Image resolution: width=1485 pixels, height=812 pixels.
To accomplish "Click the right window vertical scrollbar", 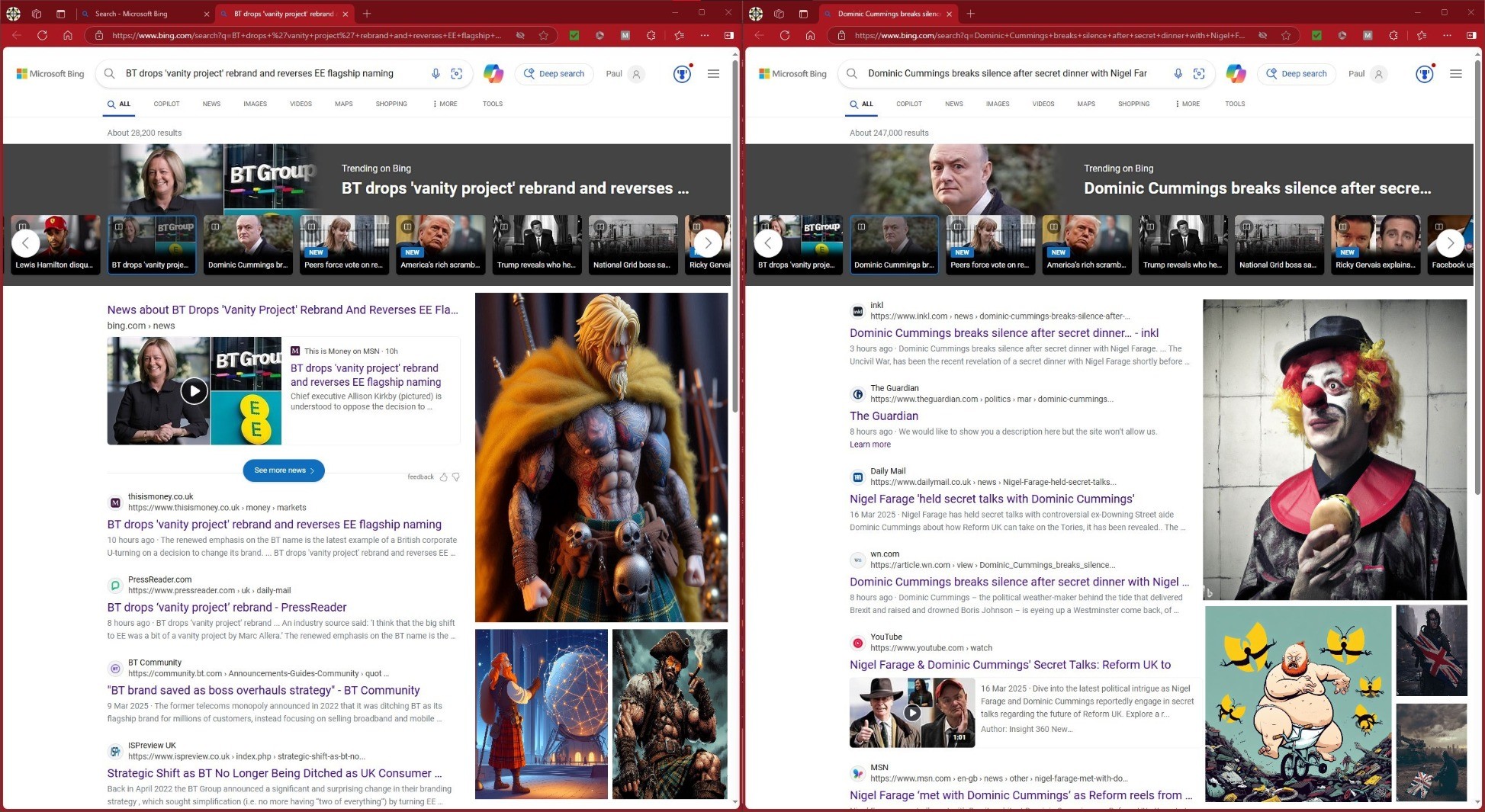I will [x=1478, y=276].
